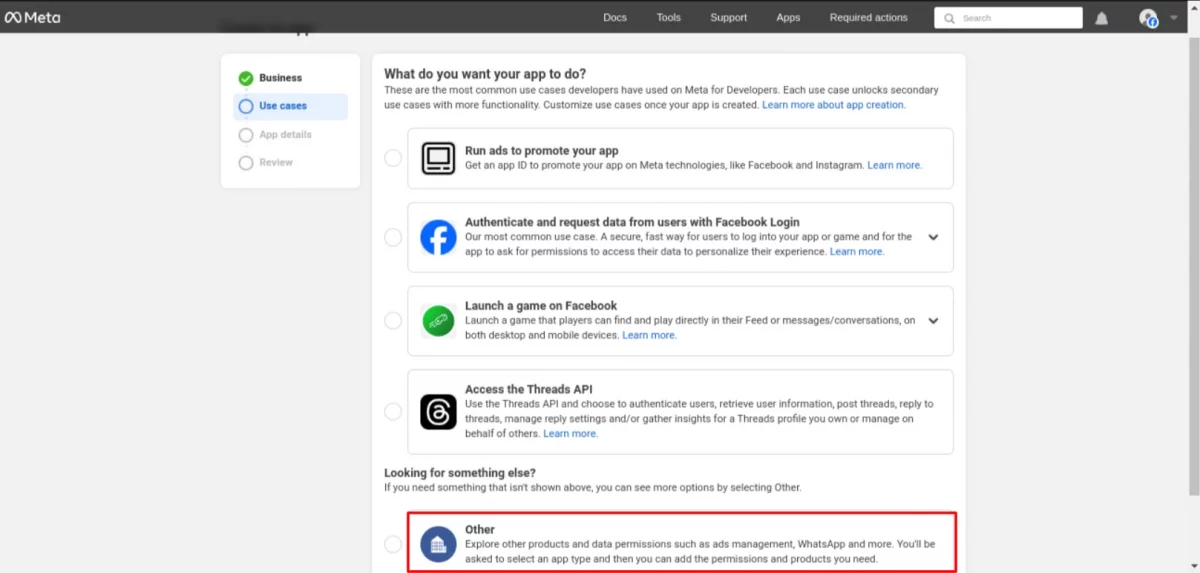Open the Docs menu

click(x=615, y=18)
